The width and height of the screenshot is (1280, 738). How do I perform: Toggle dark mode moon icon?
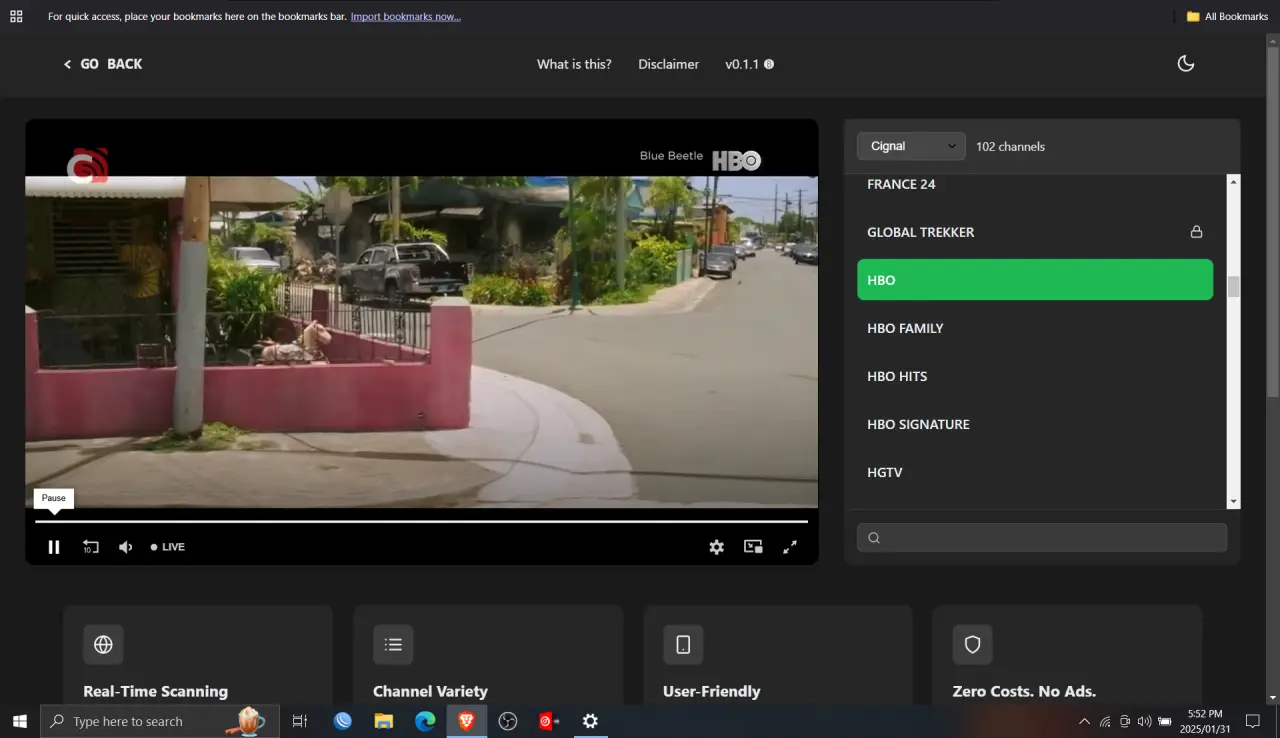tap(1186, 64)
